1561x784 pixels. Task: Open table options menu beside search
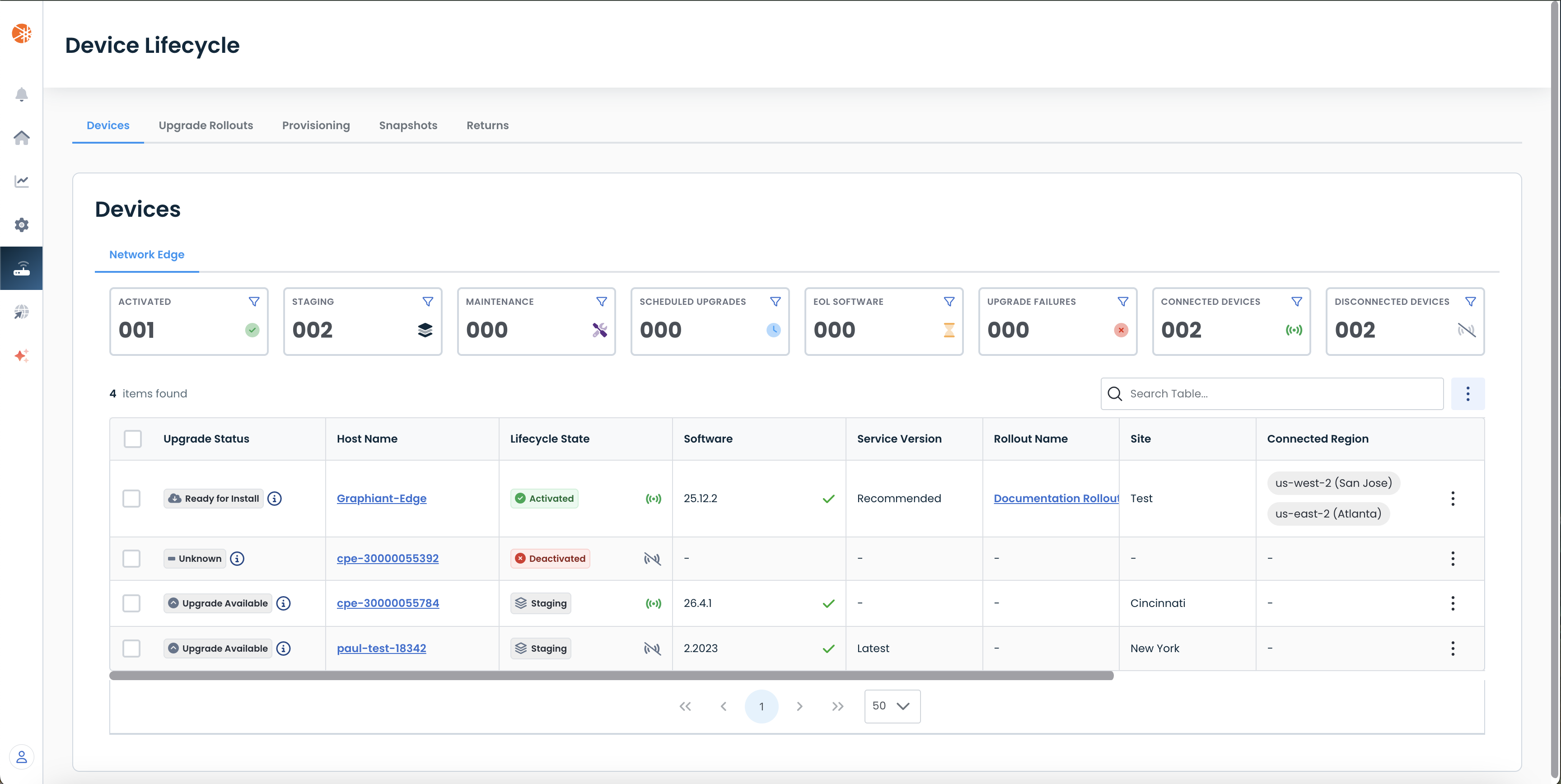tap(1468, 394)
